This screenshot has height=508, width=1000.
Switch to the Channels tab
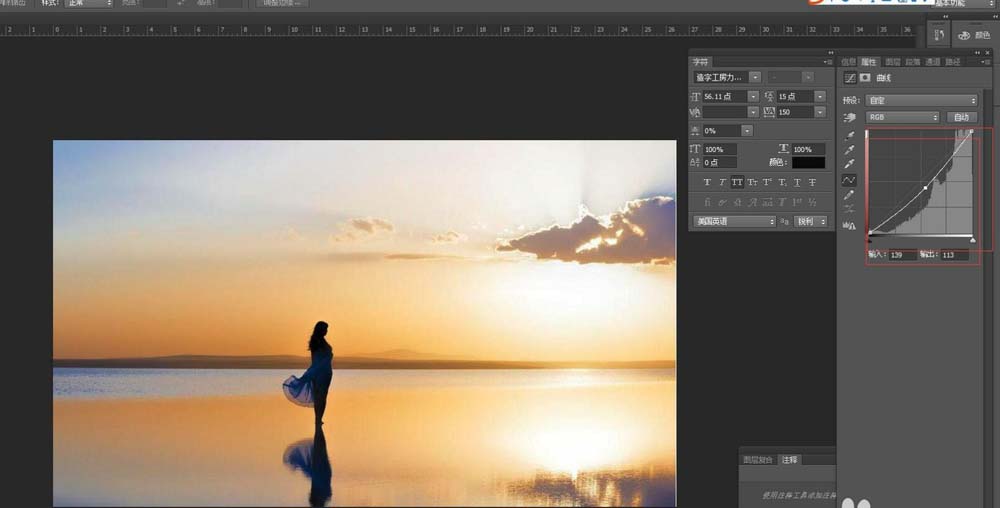point(932,62)
